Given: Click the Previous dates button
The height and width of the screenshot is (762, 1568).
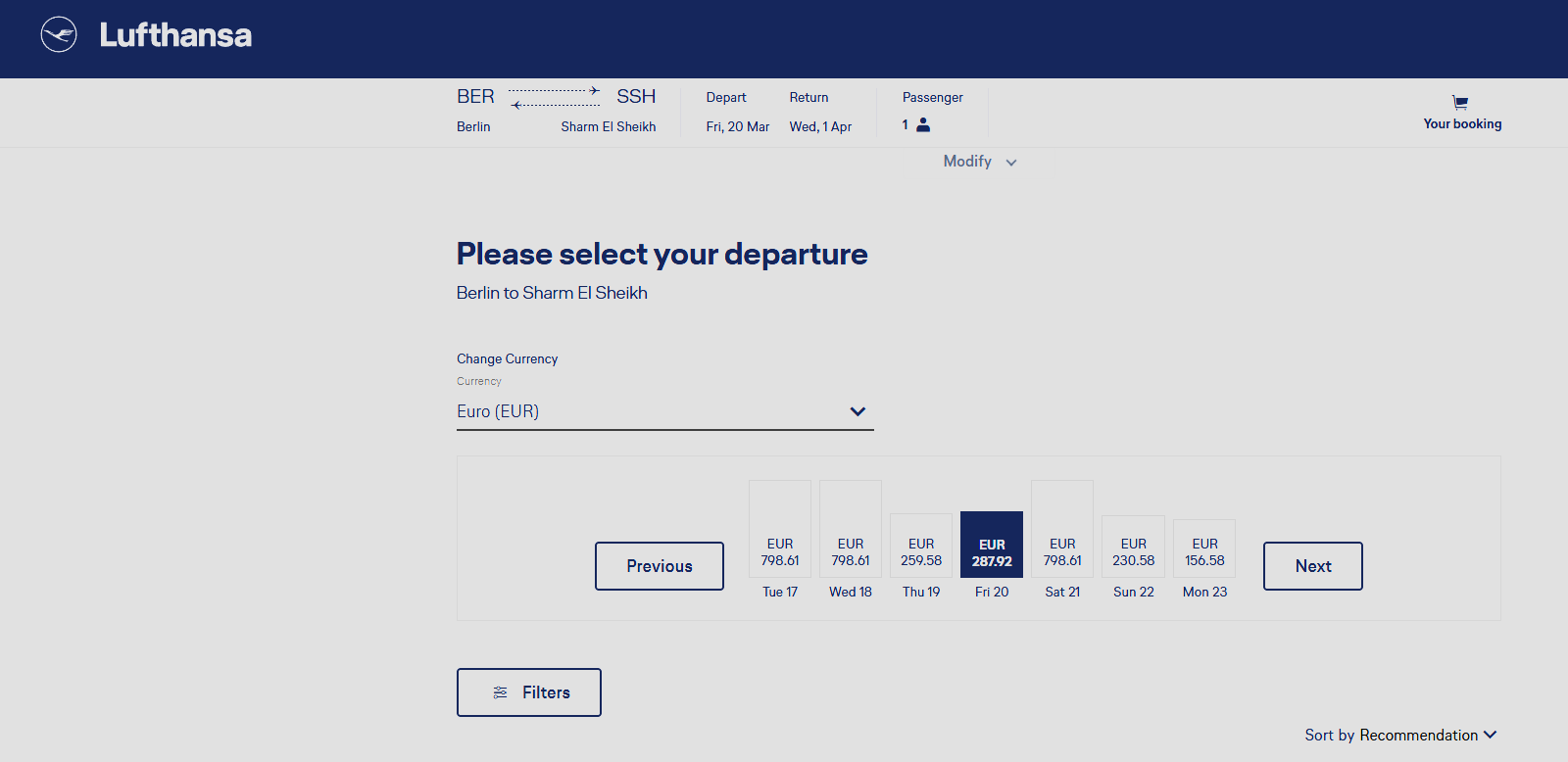Looking at the screenshot, I should [x=660, y=566].
